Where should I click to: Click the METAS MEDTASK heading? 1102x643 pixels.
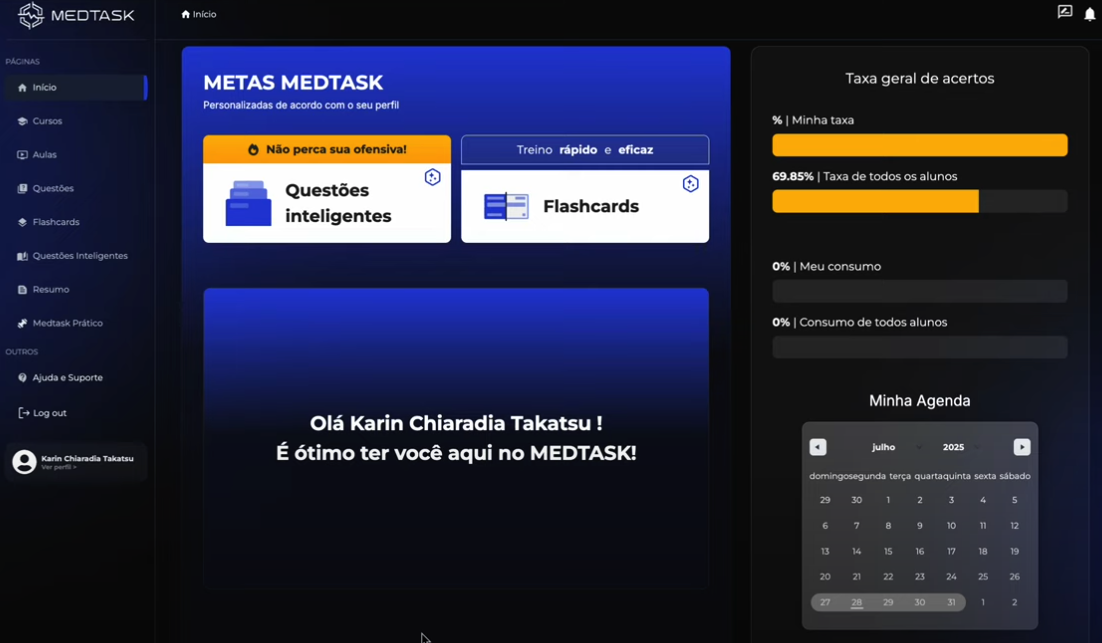coord(293,83)
